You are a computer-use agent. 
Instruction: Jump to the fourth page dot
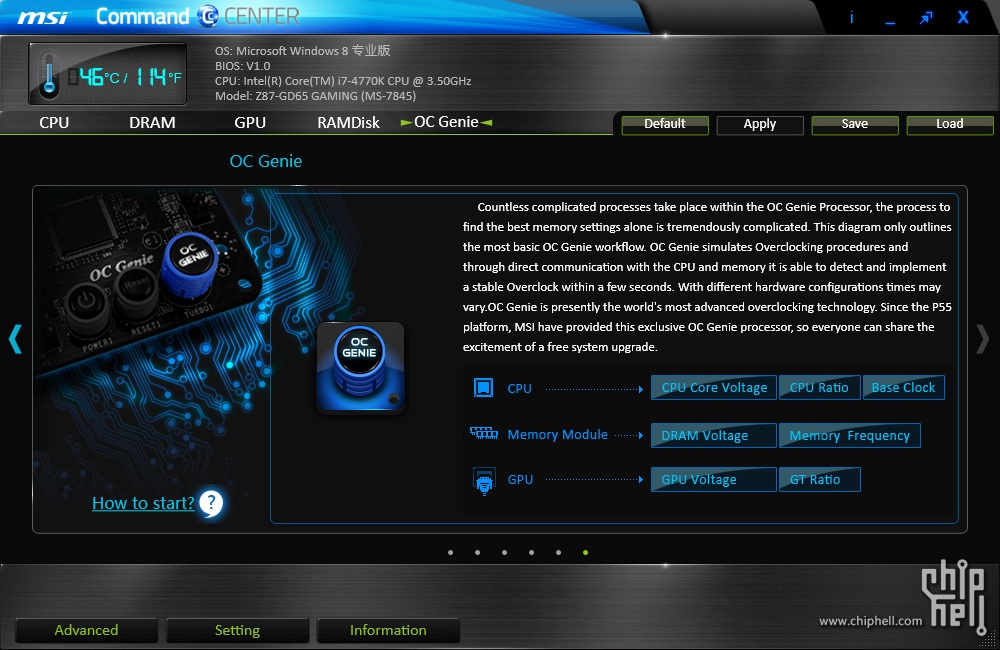coord(531,552)
